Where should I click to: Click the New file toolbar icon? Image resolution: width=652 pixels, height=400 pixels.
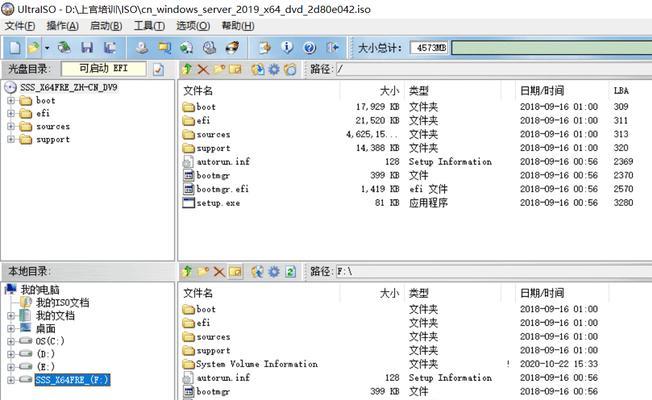tap(15, 47)
